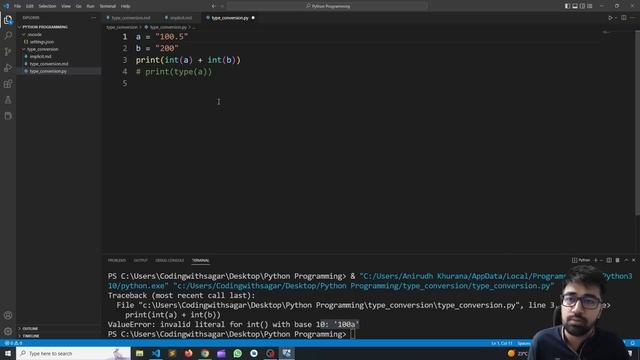Image resolution: width=640 pixels, height=360 pixels.
Task: Switch to the DEBUG CONSOLE panel tab
Action: tap(169, 260)
